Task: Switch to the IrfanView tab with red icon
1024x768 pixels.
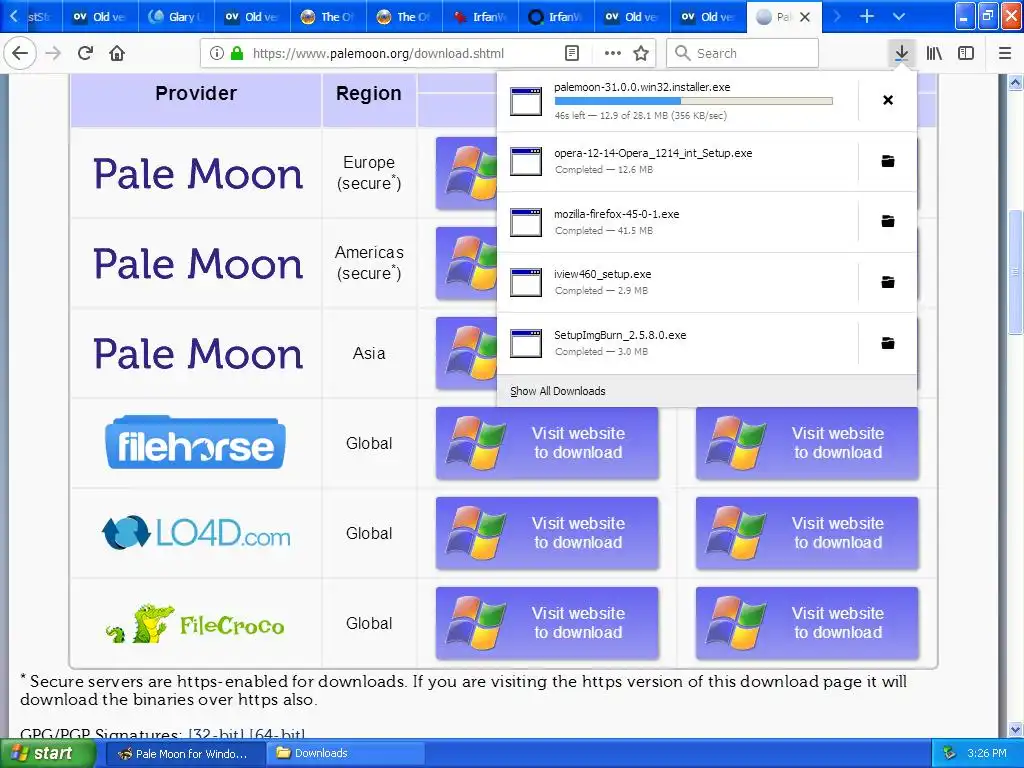Action: 481,17
